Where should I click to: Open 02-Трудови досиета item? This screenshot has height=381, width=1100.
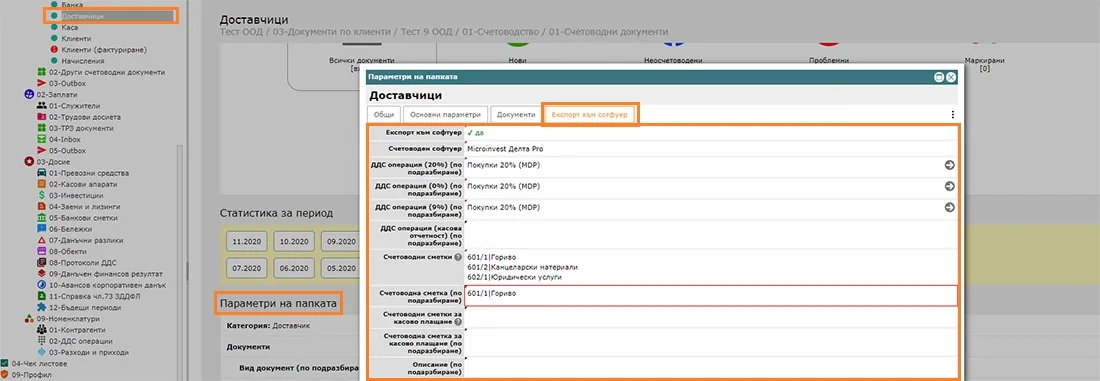(x=85, y=117)
